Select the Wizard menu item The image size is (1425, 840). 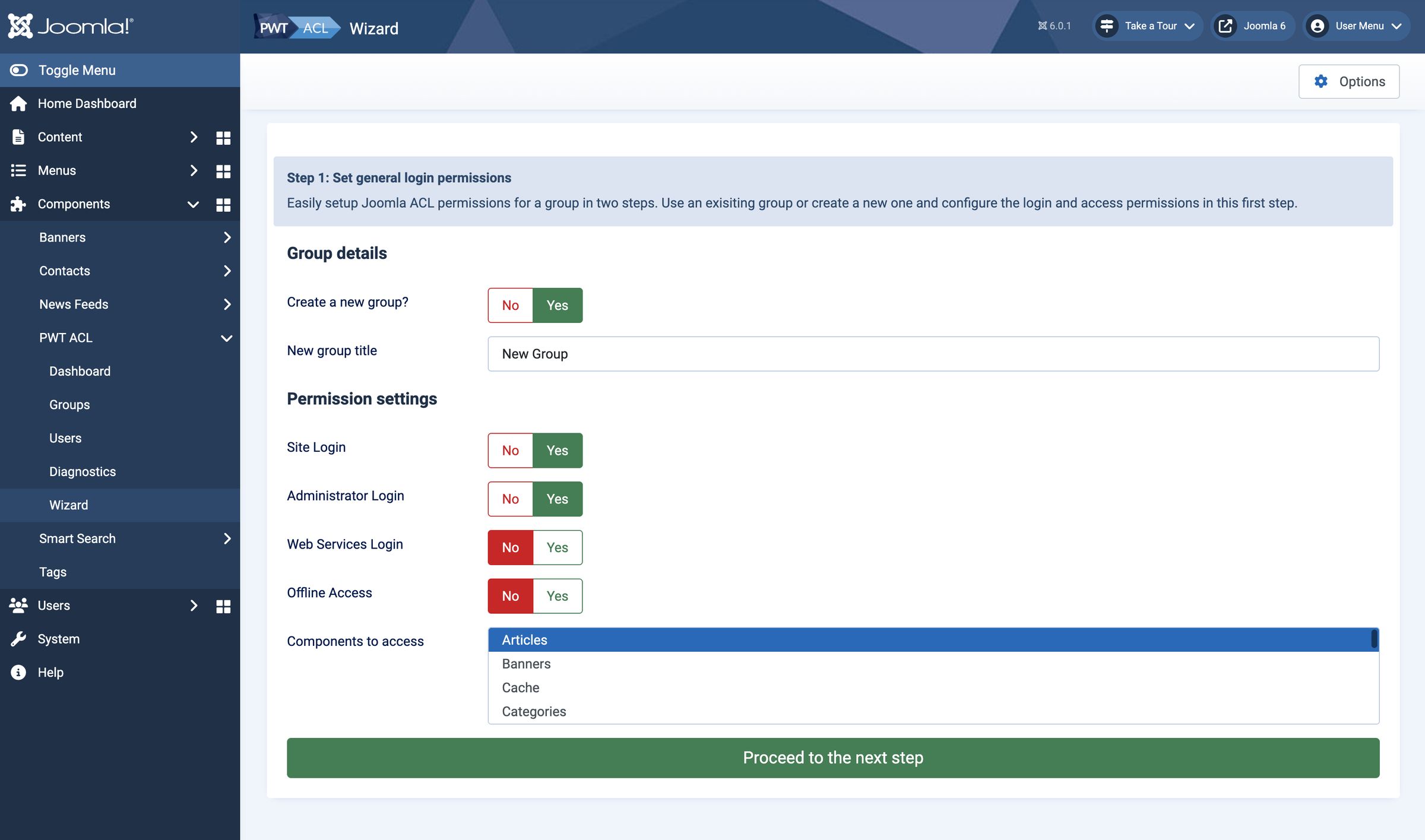click(120, 505)
